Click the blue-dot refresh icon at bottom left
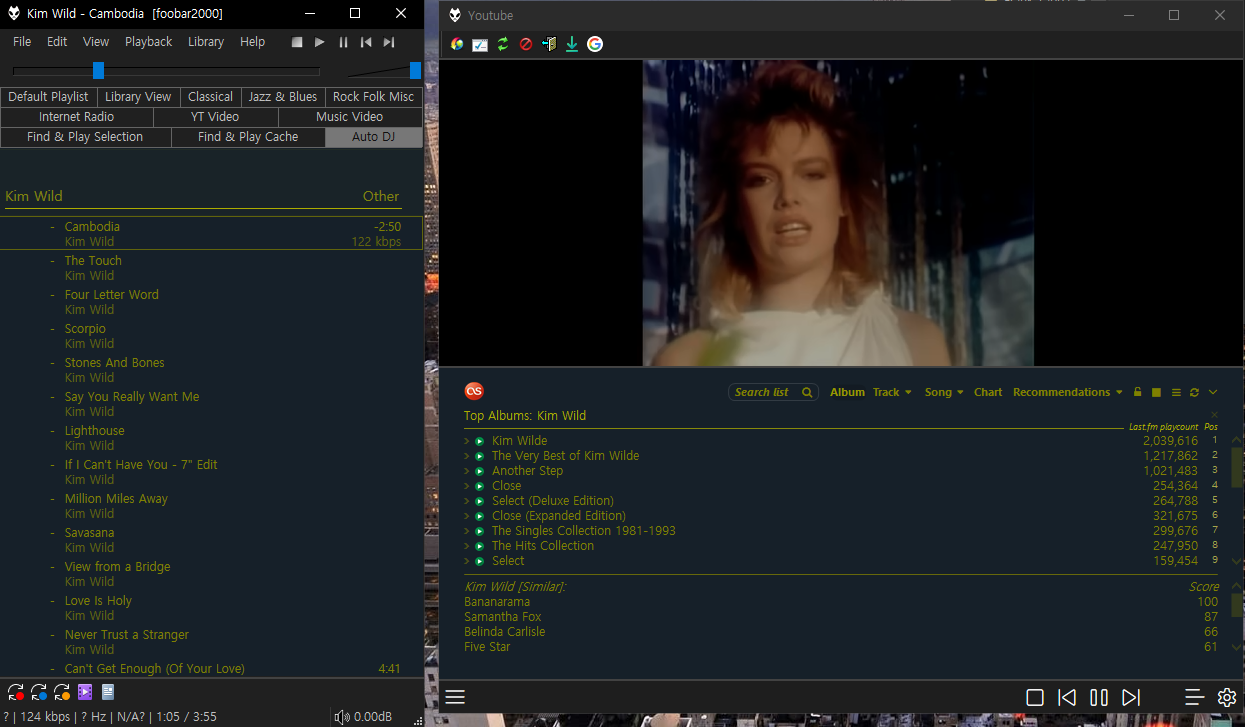The image size is (1245, 727). 39,691
